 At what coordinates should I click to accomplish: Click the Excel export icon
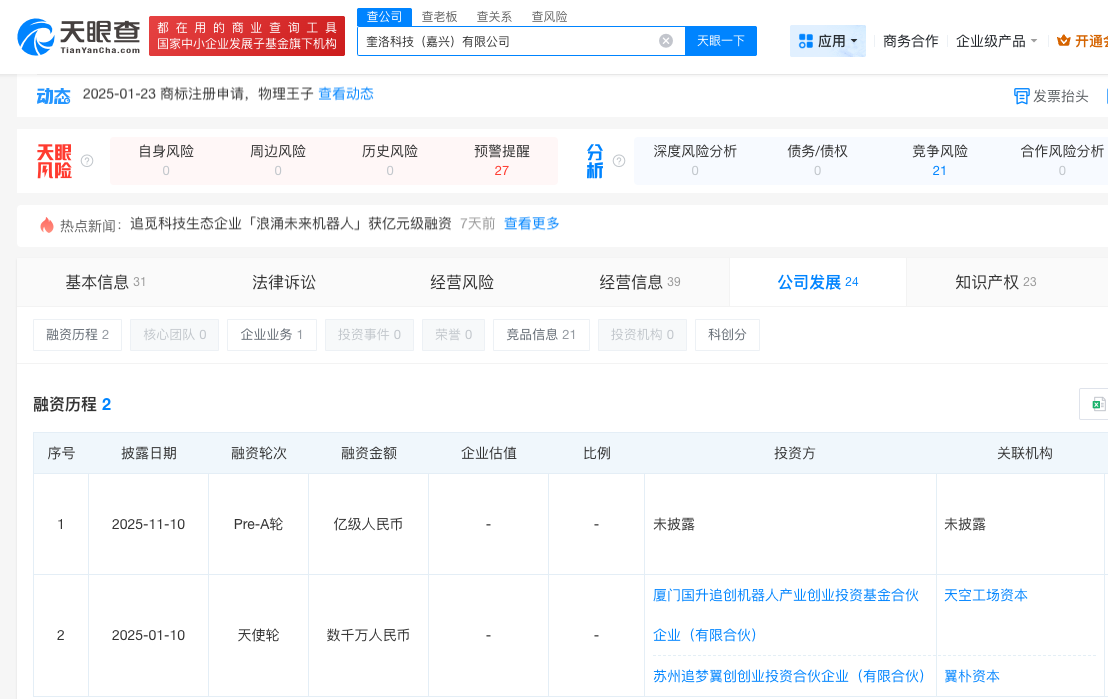pyautogui.click(x=1097, y=404)
